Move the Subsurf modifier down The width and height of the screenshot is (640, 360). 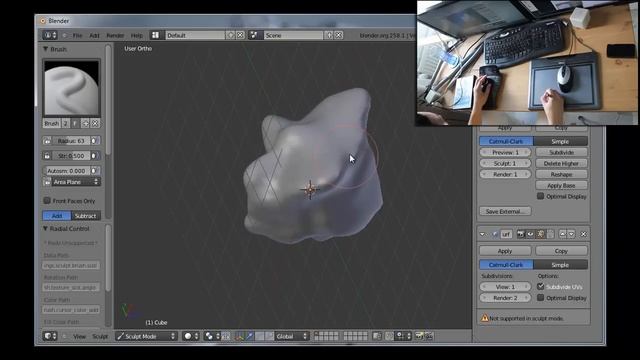571,234
